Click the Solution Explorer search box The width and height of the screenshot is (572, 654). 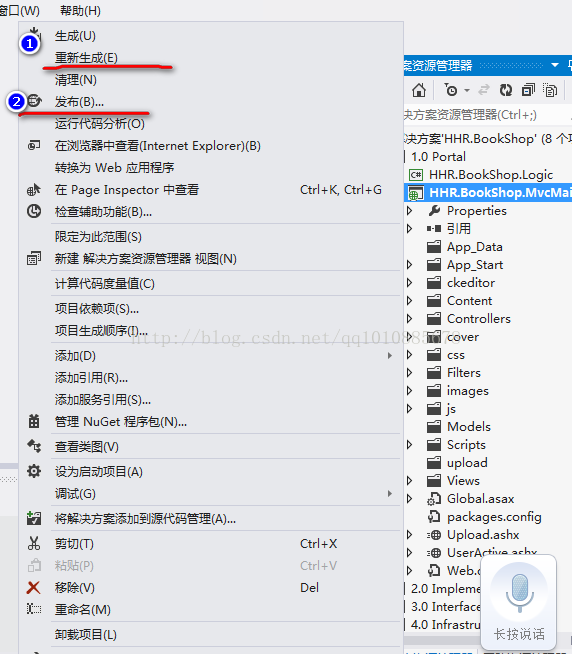(487, 115)
